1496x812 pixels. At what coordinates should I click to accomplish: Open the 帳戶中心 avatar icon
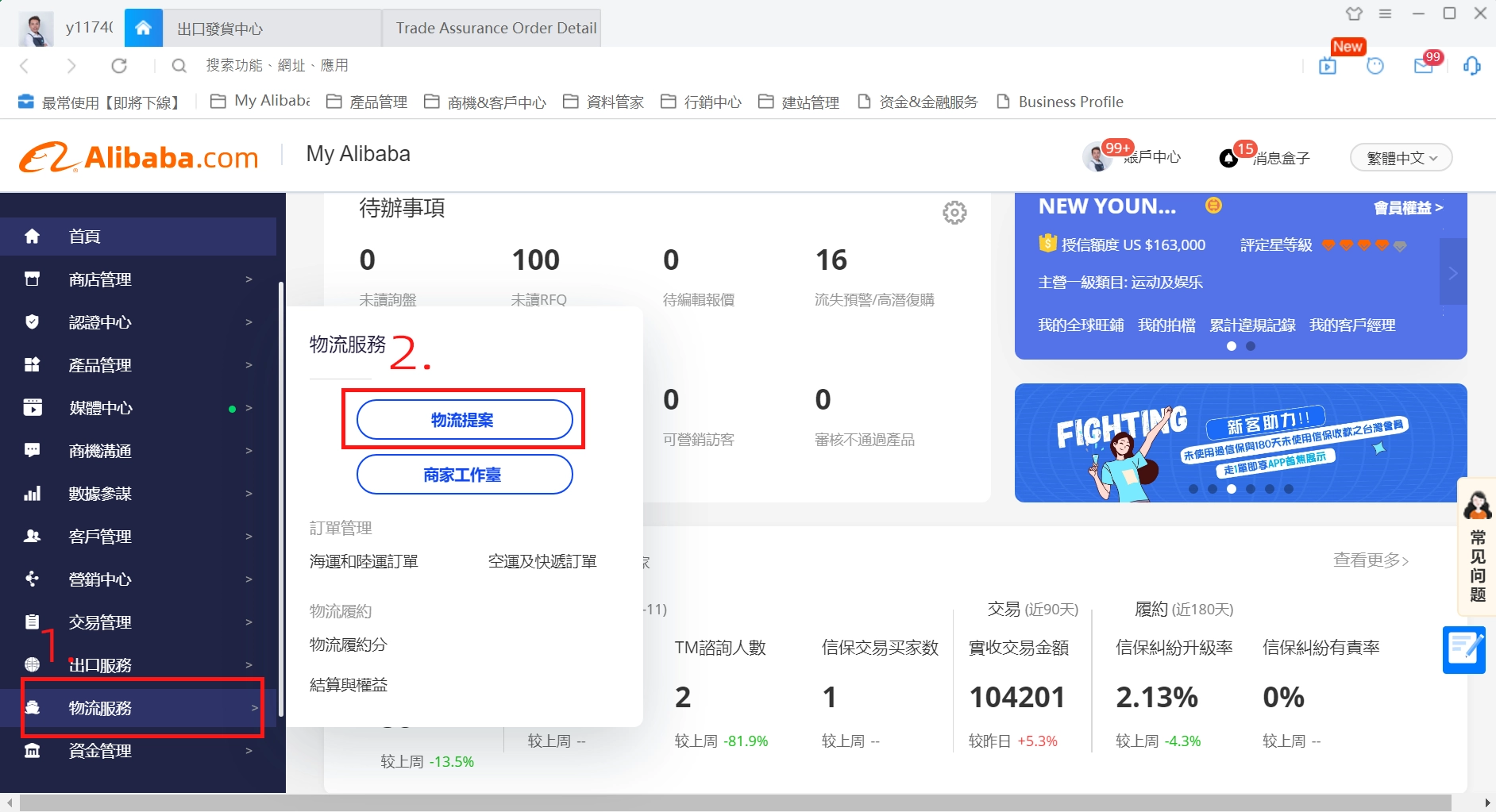coord(1097,157)
